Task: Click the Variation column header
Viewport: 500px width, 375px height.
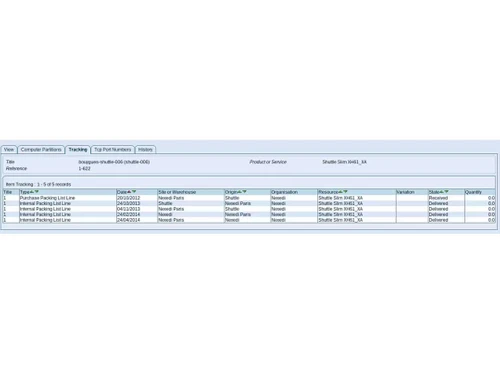Action: point(405,192)
